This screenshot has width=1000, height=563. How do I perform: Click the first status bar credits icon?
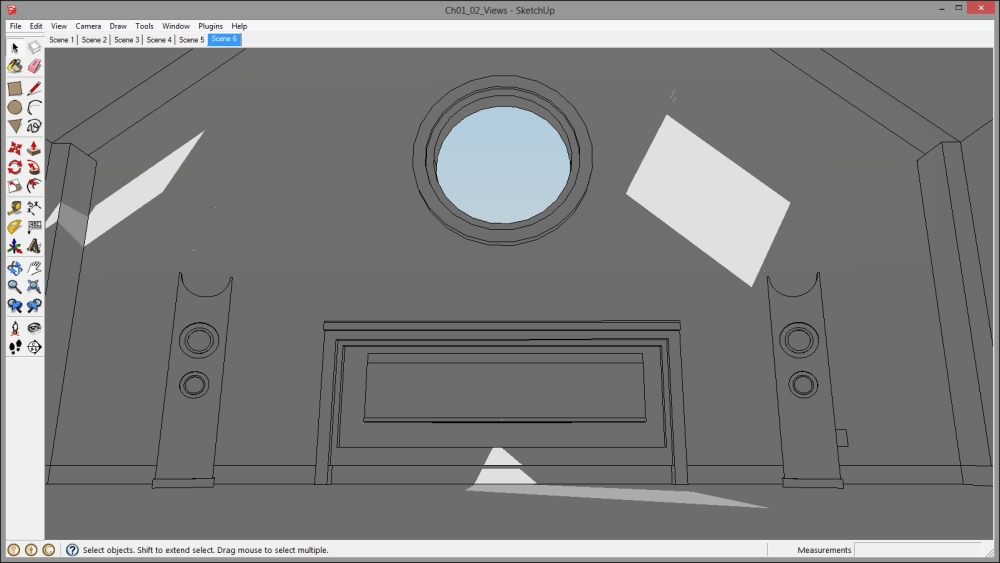[13, 550]
